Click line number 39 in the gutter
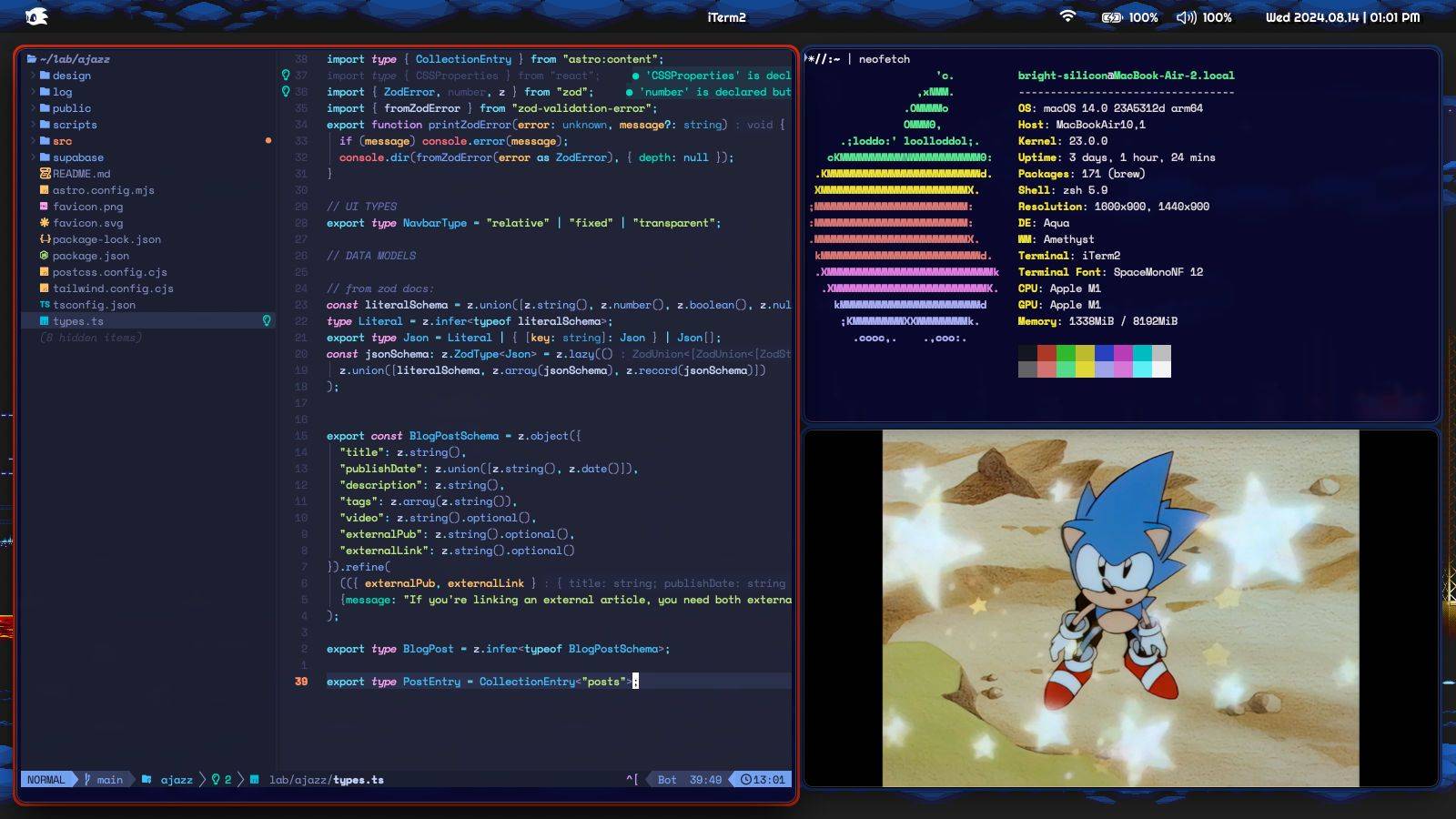This screenshot has height=819, width=1456. click(301, 682)
